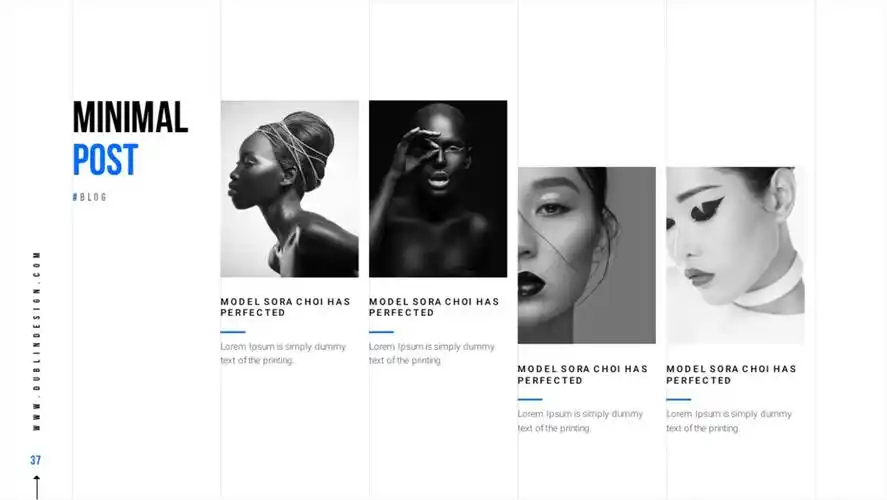Select the dark portrait with hand over eye
The width and height of the screenshot is (887, 500).
click(438, 189)
